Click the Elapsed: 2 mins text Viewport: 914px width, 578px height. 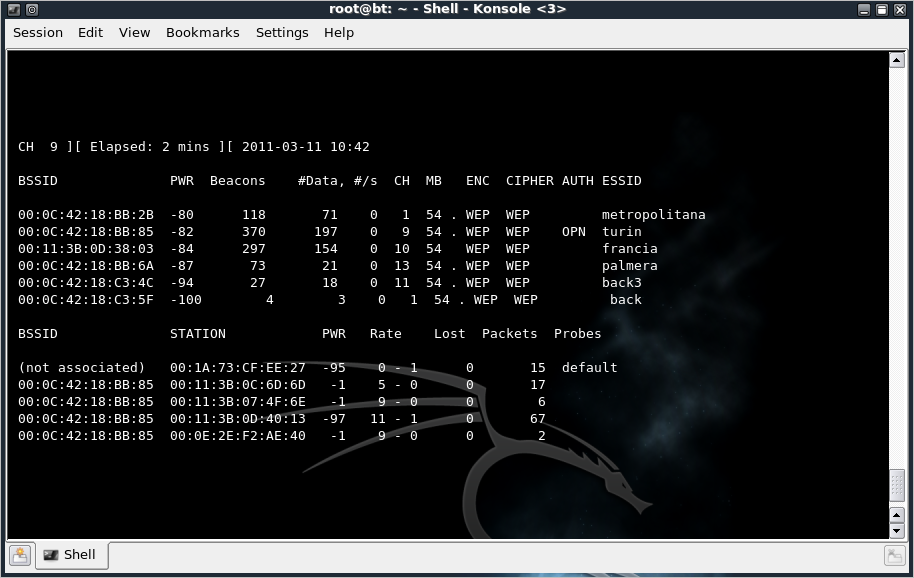(150, 147)
